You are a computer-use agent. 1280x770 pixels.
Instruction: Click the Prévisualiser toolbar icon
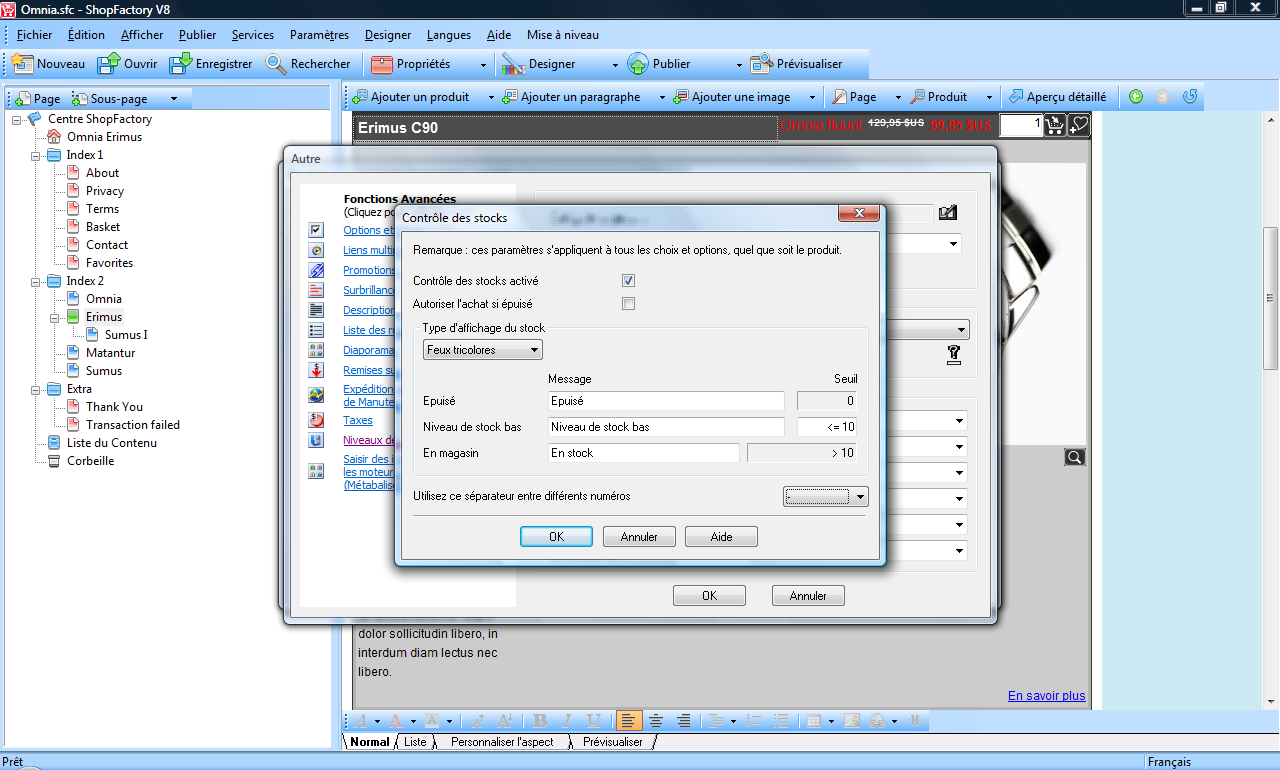coord(762,64)
